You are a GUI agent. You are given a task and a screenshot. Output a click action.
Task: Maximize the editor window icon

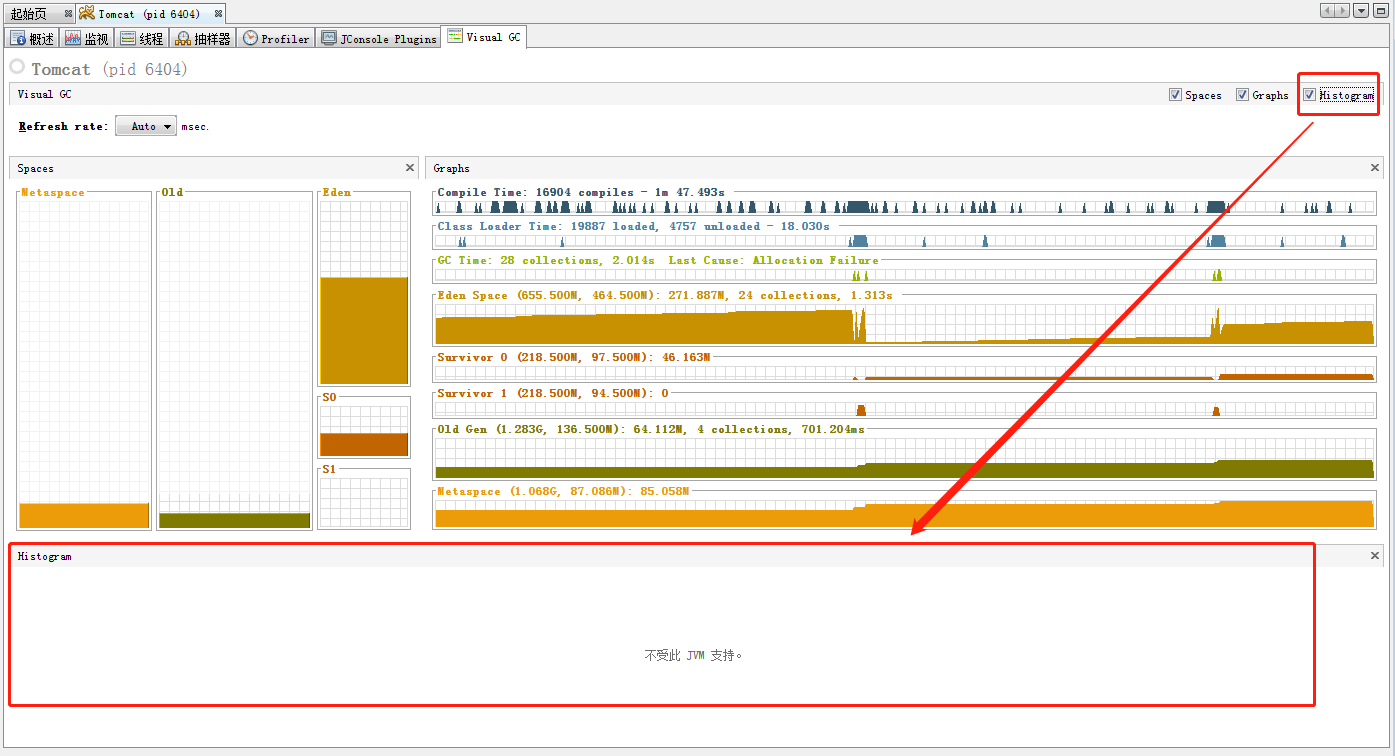(1381, 11)
